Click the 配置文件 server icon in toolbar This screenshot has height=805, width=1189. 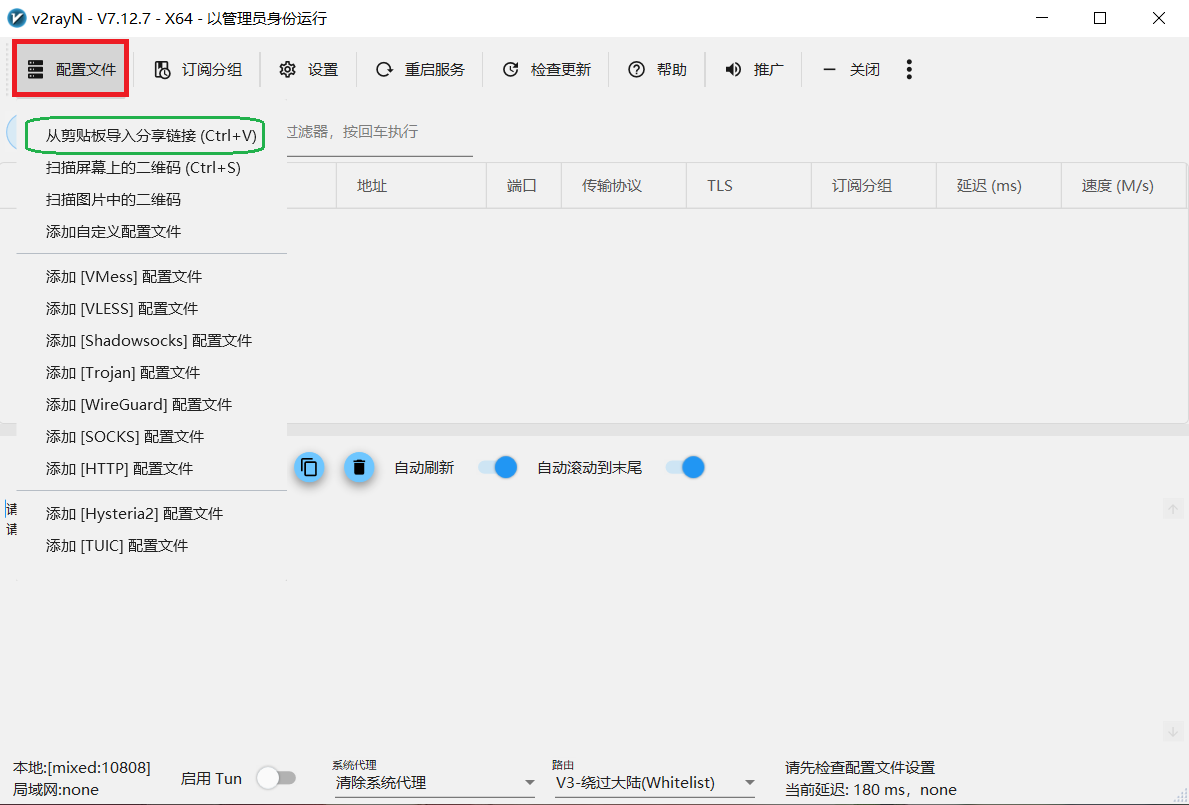pyautogui.click(x=36, y=69)
